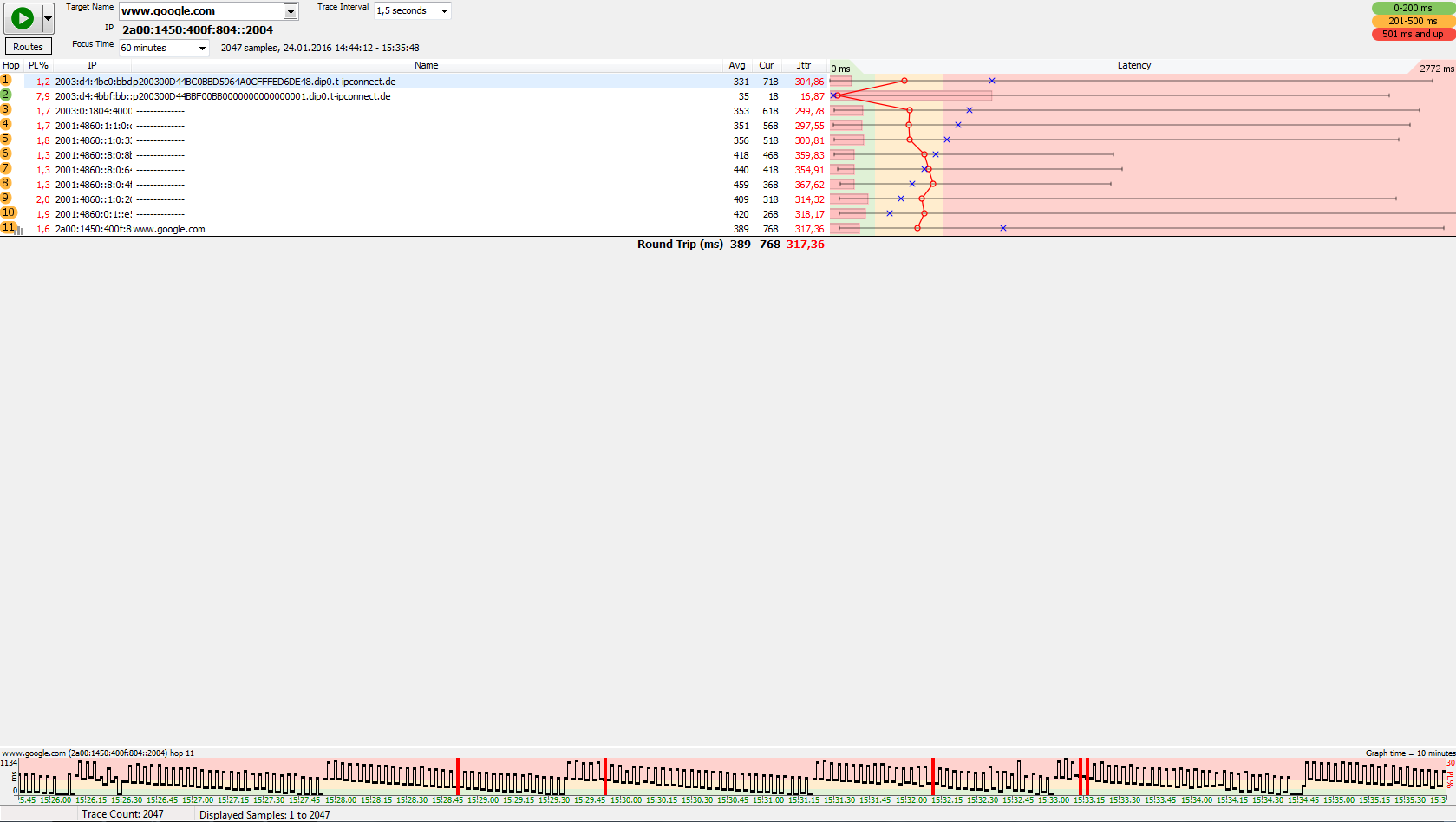The width and height of the screenshot is (1456, 822).
Task: Select the hop 9 number icon
Action: [x=6, y=199]
